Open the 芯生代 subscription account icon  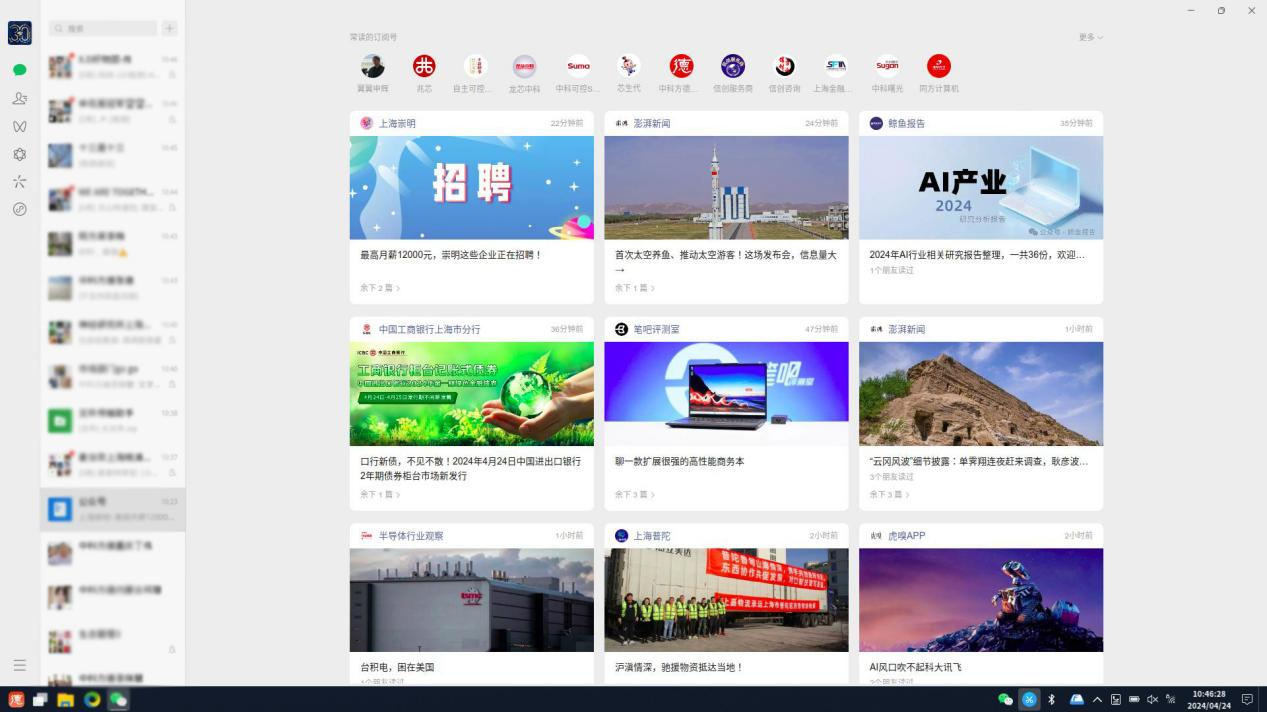point(628,66)
